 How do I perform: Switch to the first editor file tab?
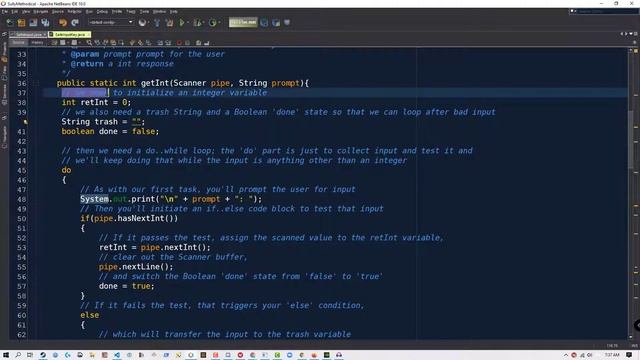28,35
